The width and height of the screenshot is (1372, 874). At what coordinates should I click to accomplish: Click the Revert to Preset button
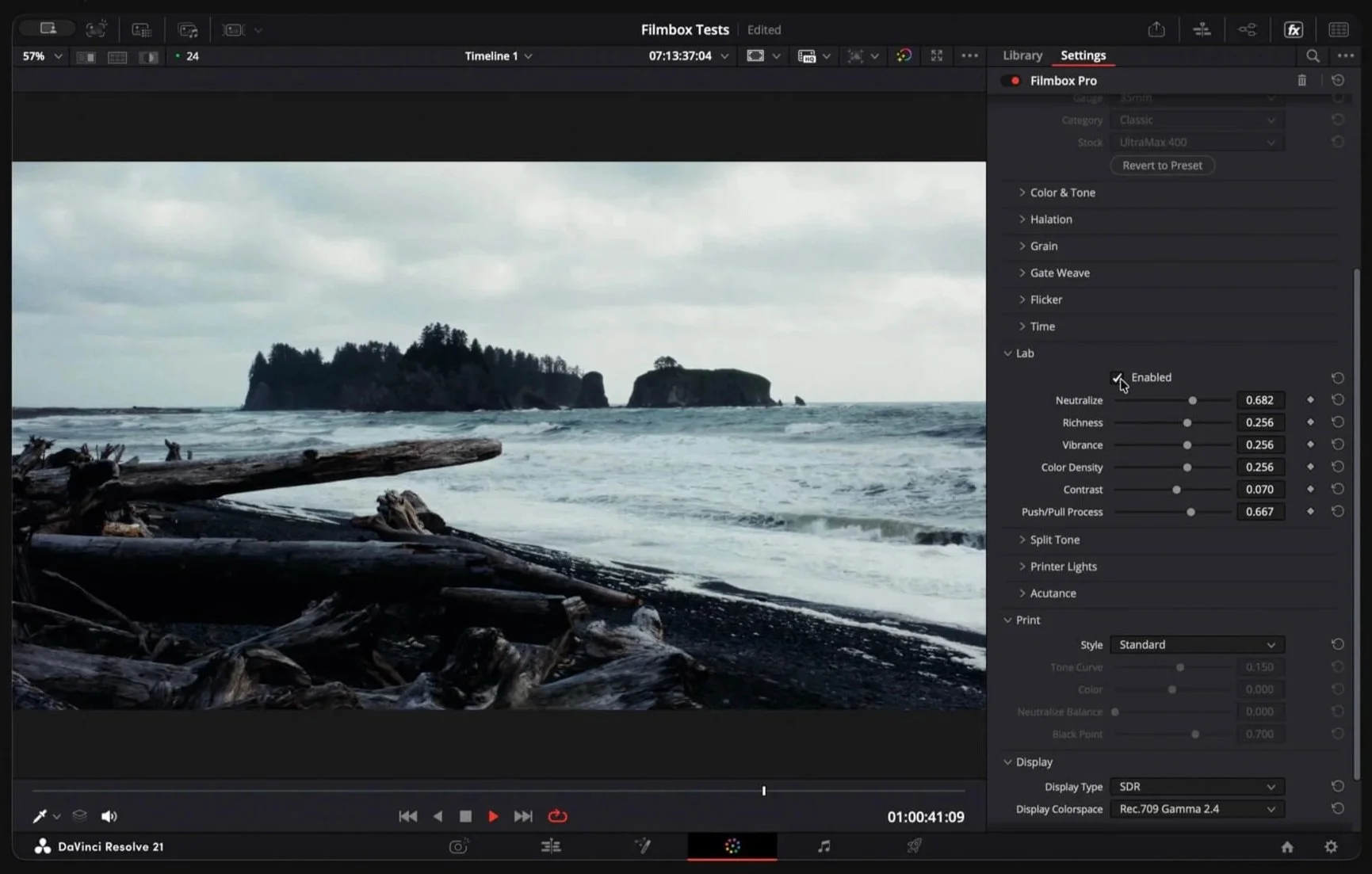[x=1162, y=166]
